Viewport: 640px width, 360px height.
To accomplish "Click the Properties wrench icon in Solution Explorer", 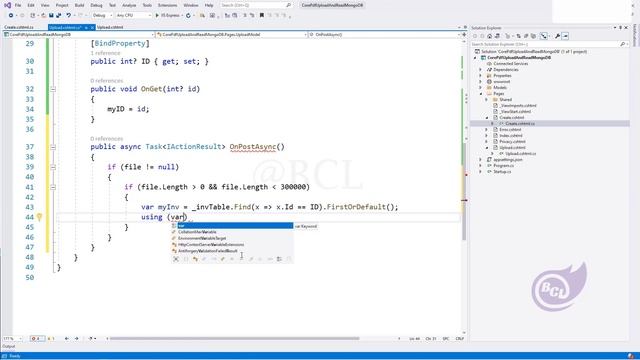I will [x=558, y=36].
